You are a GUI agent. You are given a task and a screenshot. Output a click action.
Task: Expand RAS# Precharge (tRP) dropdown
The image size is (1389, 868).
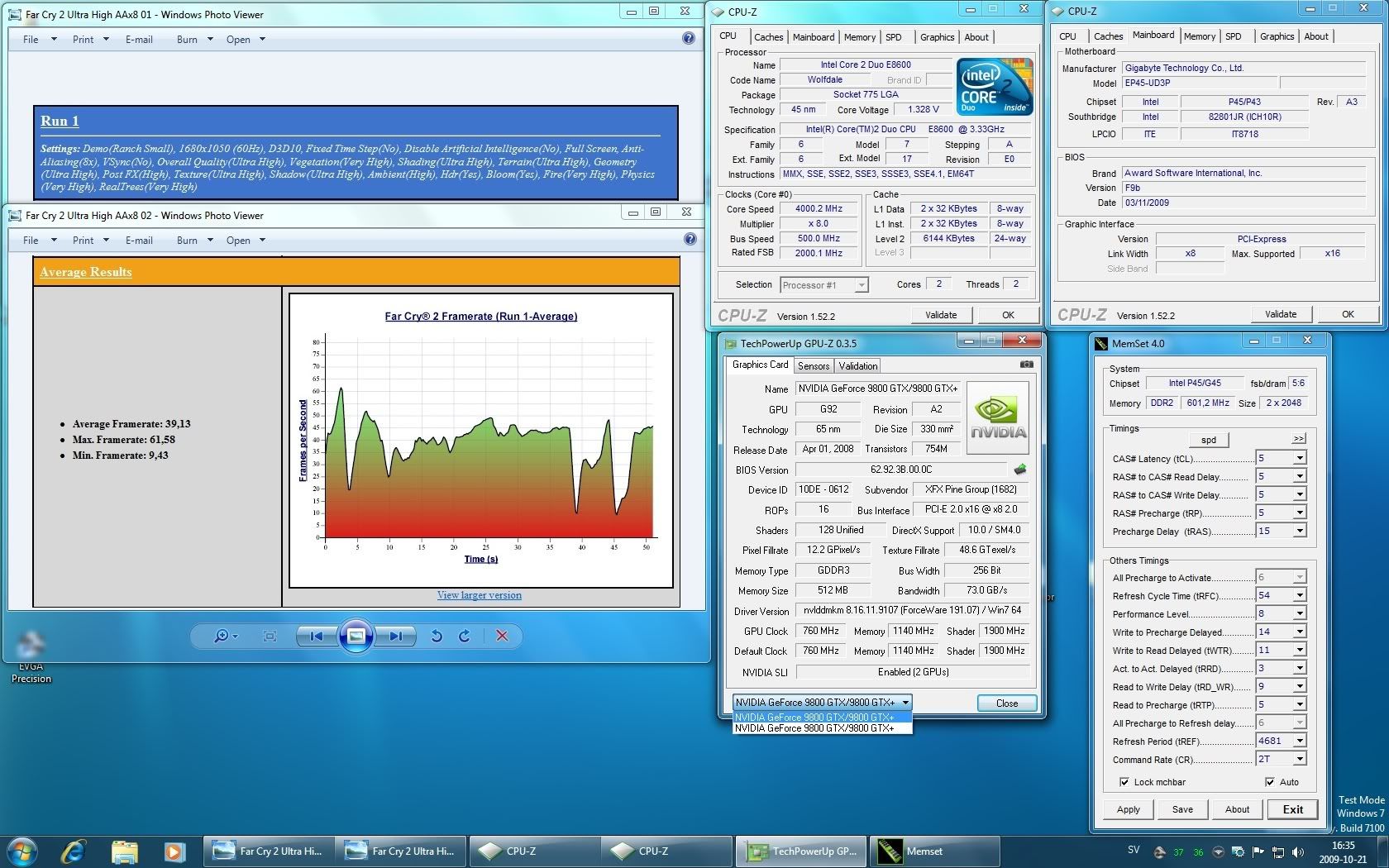1300,513
